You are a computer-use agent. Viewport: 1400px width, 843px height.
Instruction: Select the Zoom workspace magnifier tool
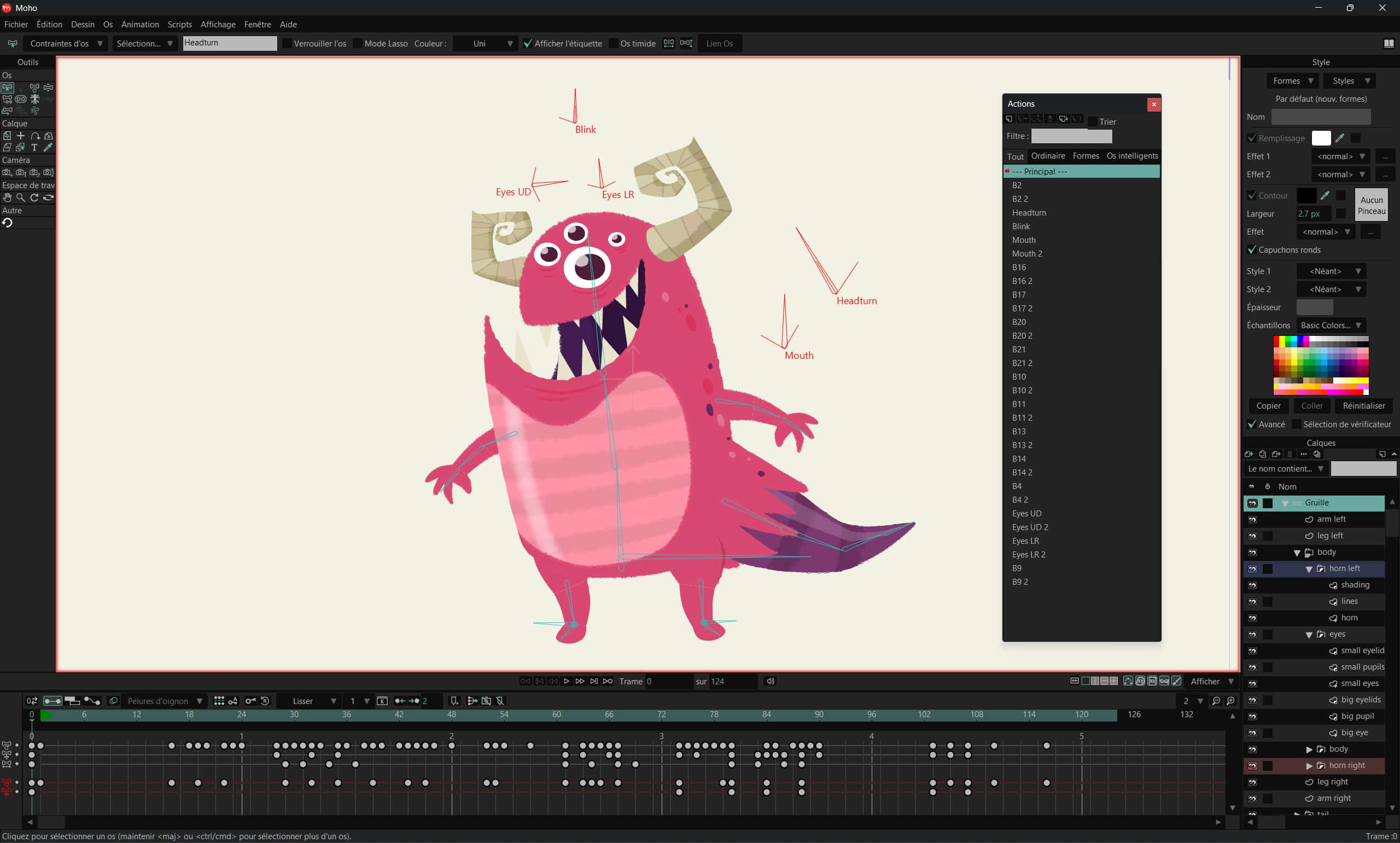click(x=20, y=197)
